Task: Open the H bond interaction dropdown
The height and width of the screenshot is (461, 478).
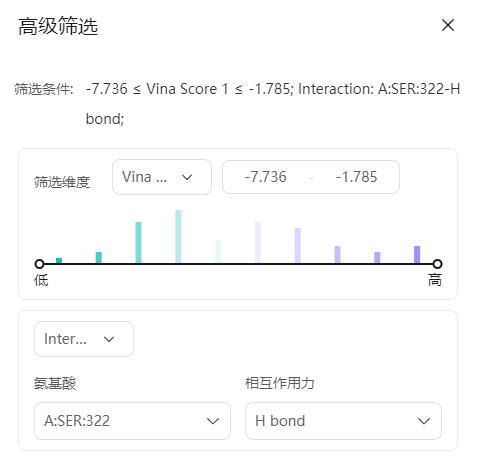Action: pyautogui.click(x=343, y=421)
